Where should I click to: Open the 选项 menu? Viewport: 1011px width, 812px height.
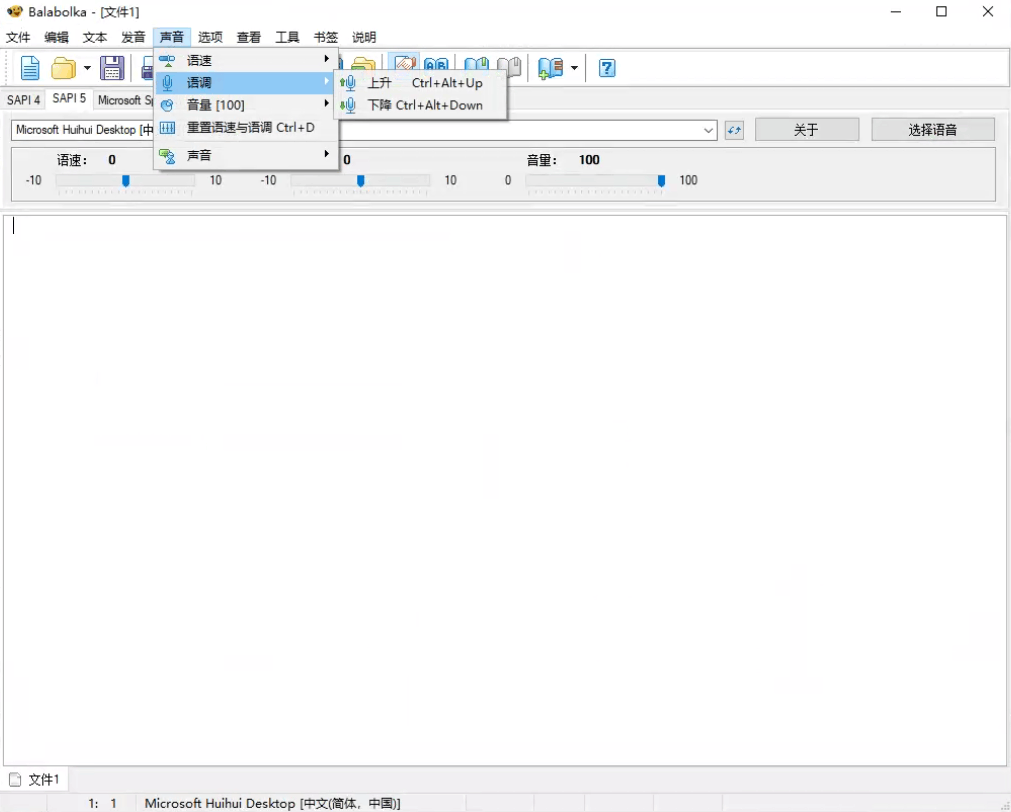coord(210,37)
